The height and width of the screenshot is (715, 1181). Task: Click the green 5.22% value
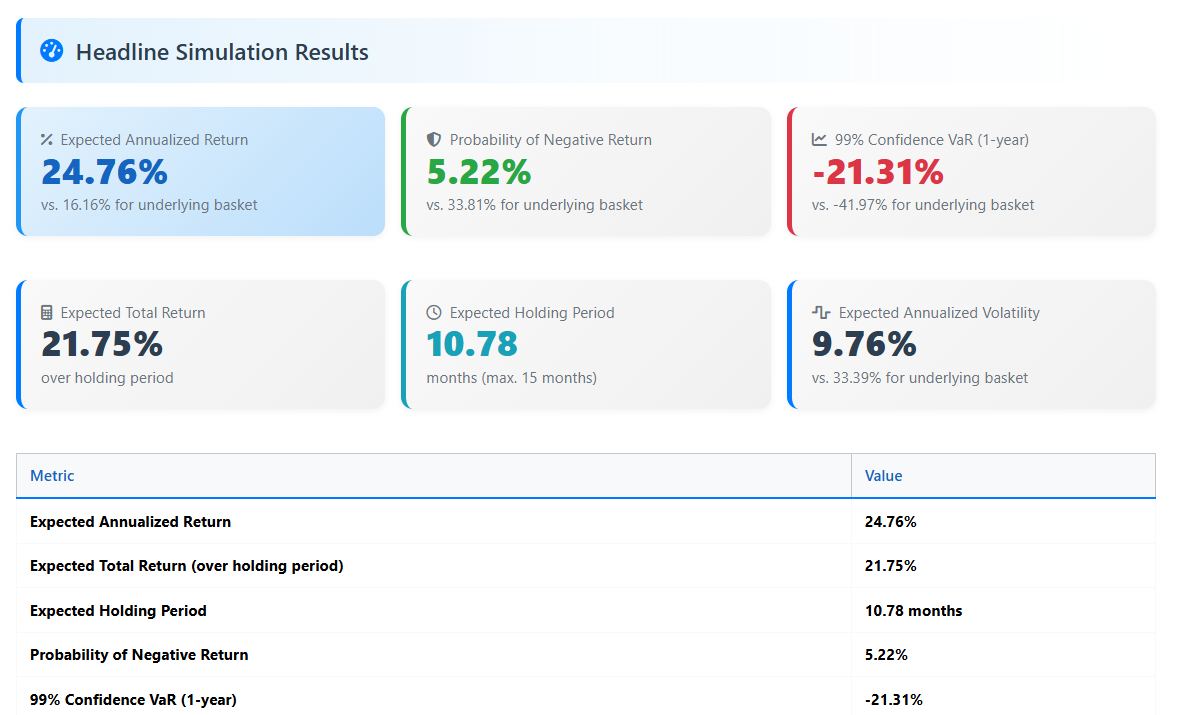click(x=479, y=172)
